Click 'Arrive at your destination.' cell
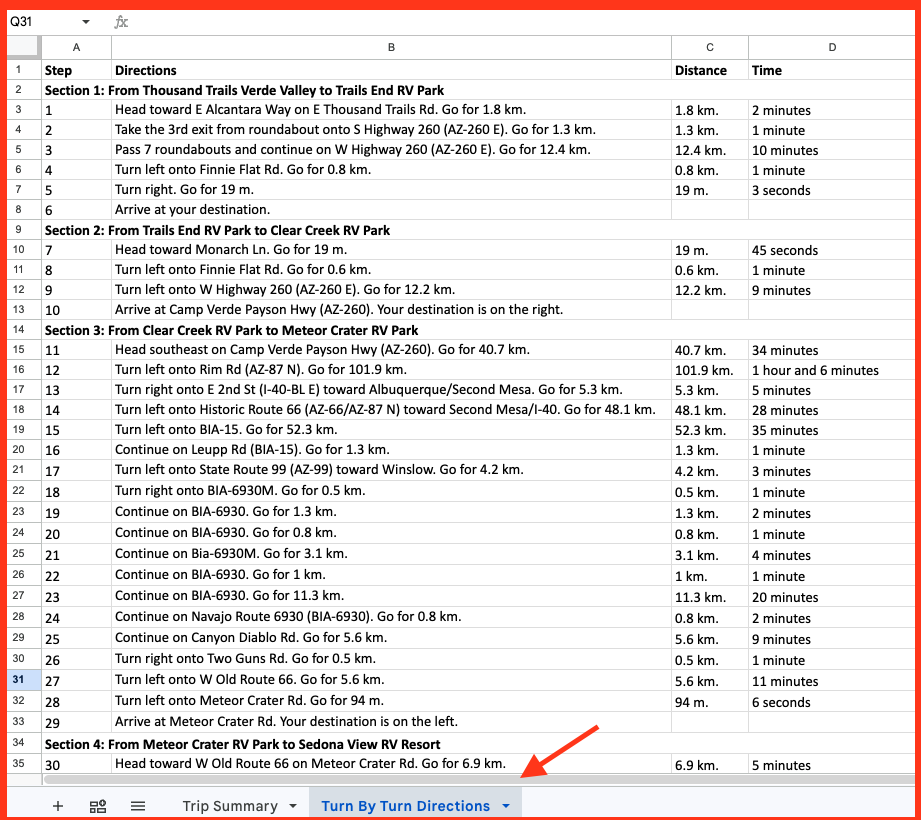921x820 pixels. coord(391,210)
